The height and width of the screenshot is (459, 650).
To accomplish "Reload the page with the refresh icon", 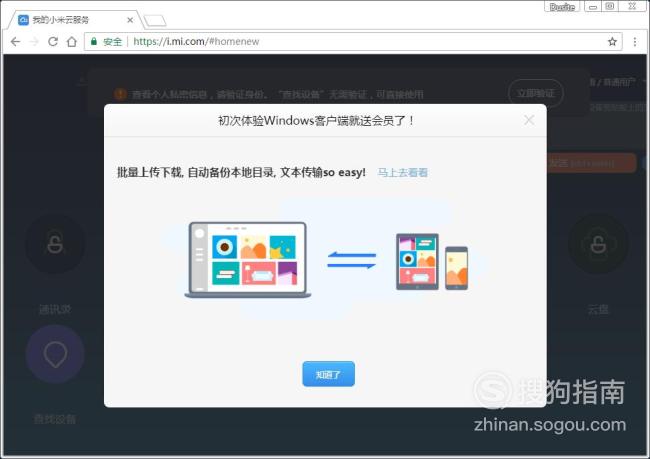I will [53, 41].
